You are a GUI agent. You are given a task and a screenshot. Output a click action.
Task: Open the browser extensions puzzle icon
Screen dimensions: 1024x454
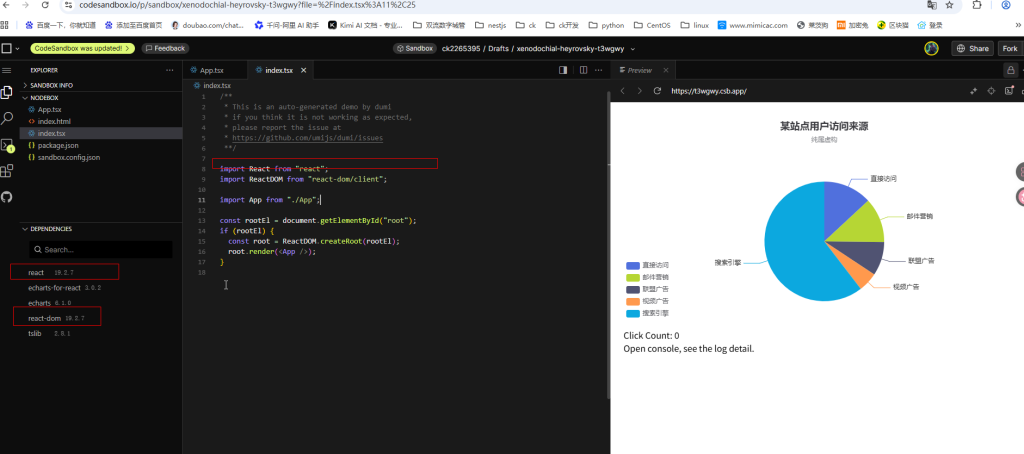pyautogui.click(x=977, y=5)
